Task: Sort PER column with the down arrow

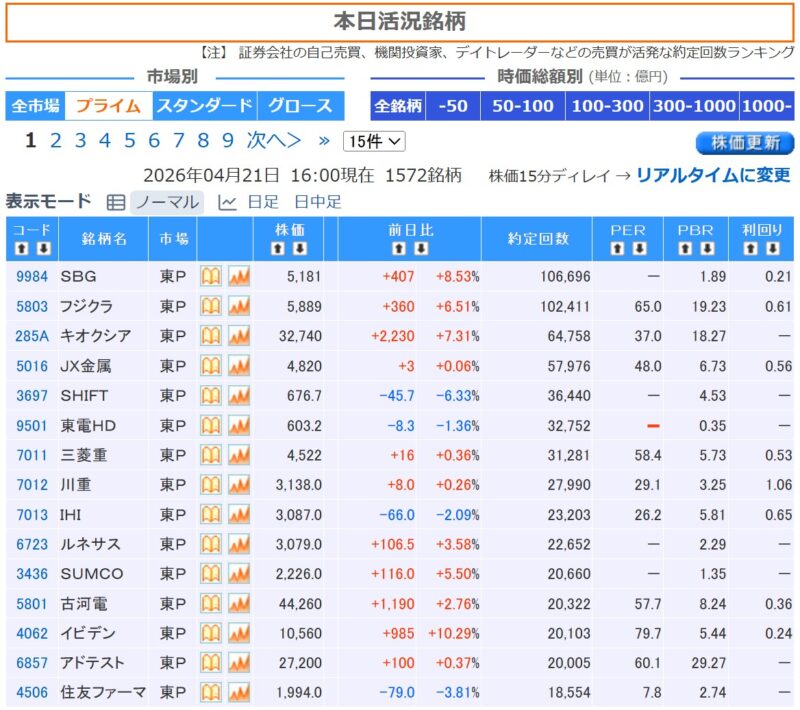Action: (x=640, y=248)
